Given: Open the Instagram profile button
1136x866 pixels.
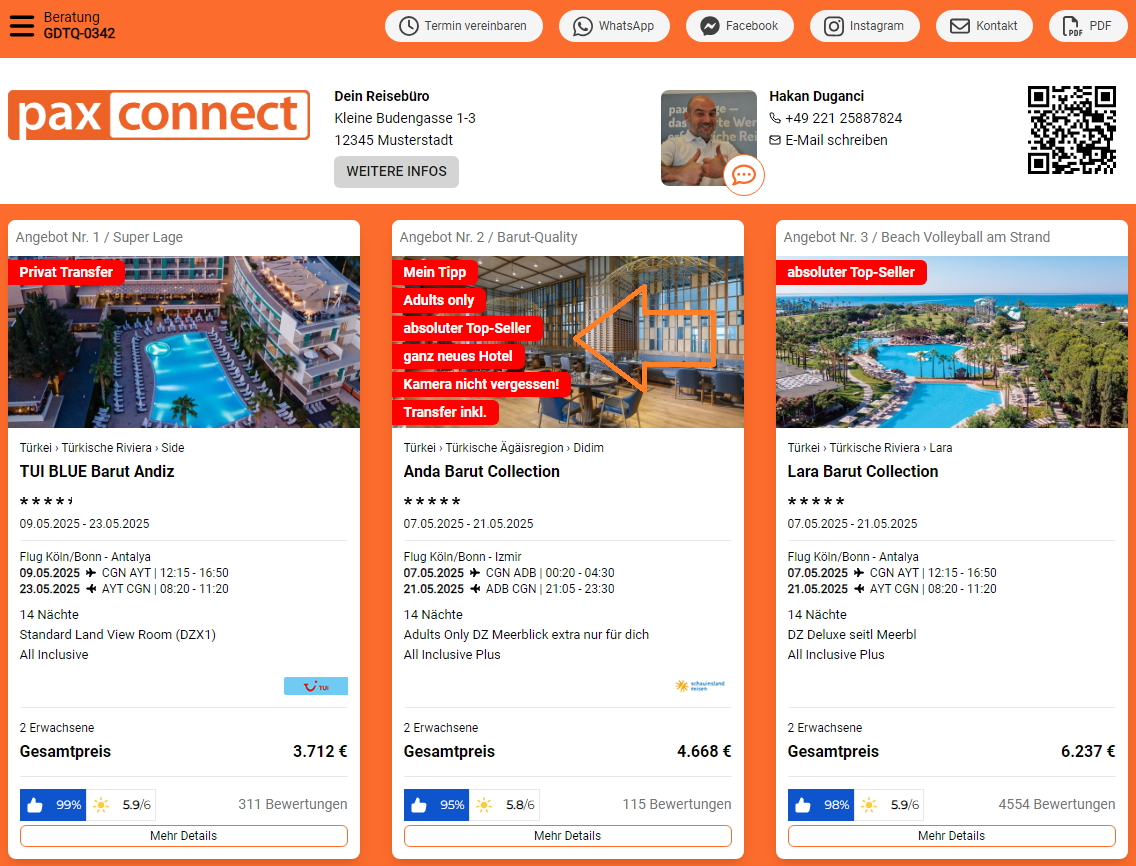Looking at the screenshot, I should (864, 26).
